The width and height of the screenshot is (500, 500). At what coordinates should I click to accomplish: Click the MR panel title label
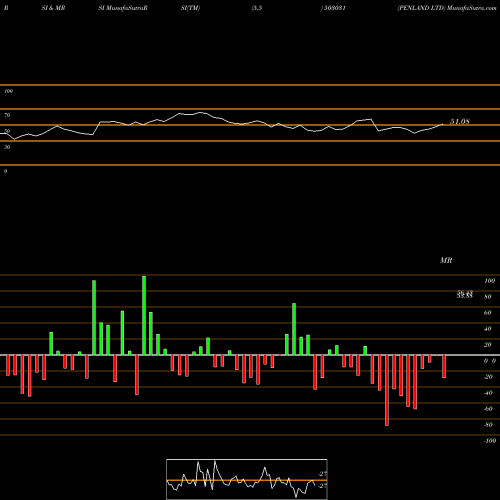pyautogui.click(x=446, y=260)
